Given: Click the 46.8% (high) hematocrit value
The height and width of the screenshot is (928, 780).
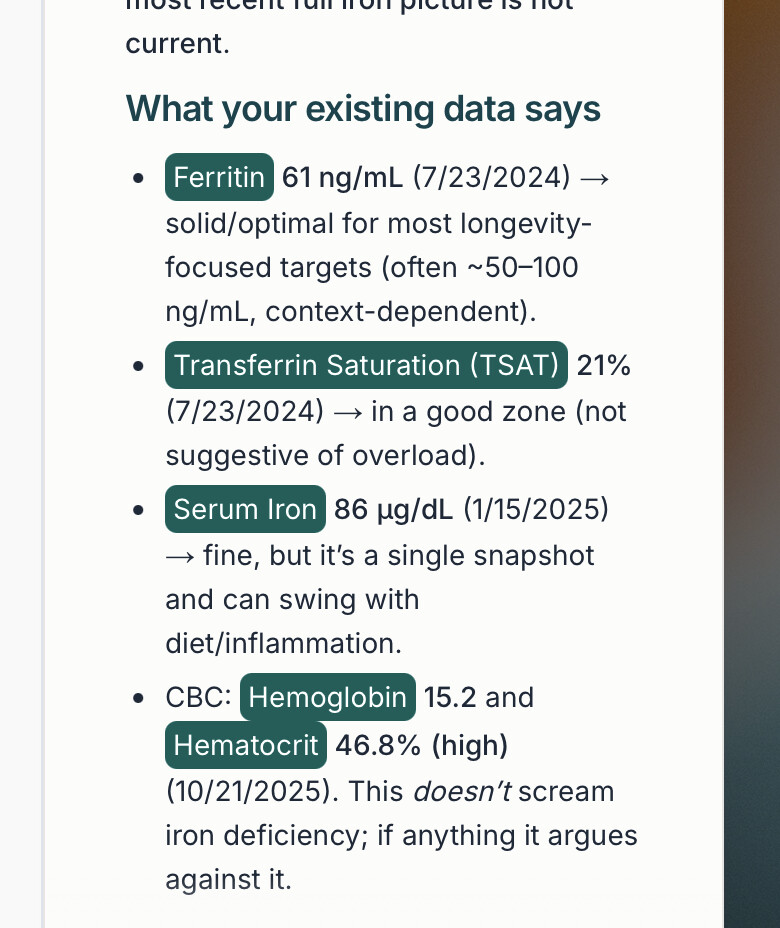Looking at the screenshot, I should point(422,745).
